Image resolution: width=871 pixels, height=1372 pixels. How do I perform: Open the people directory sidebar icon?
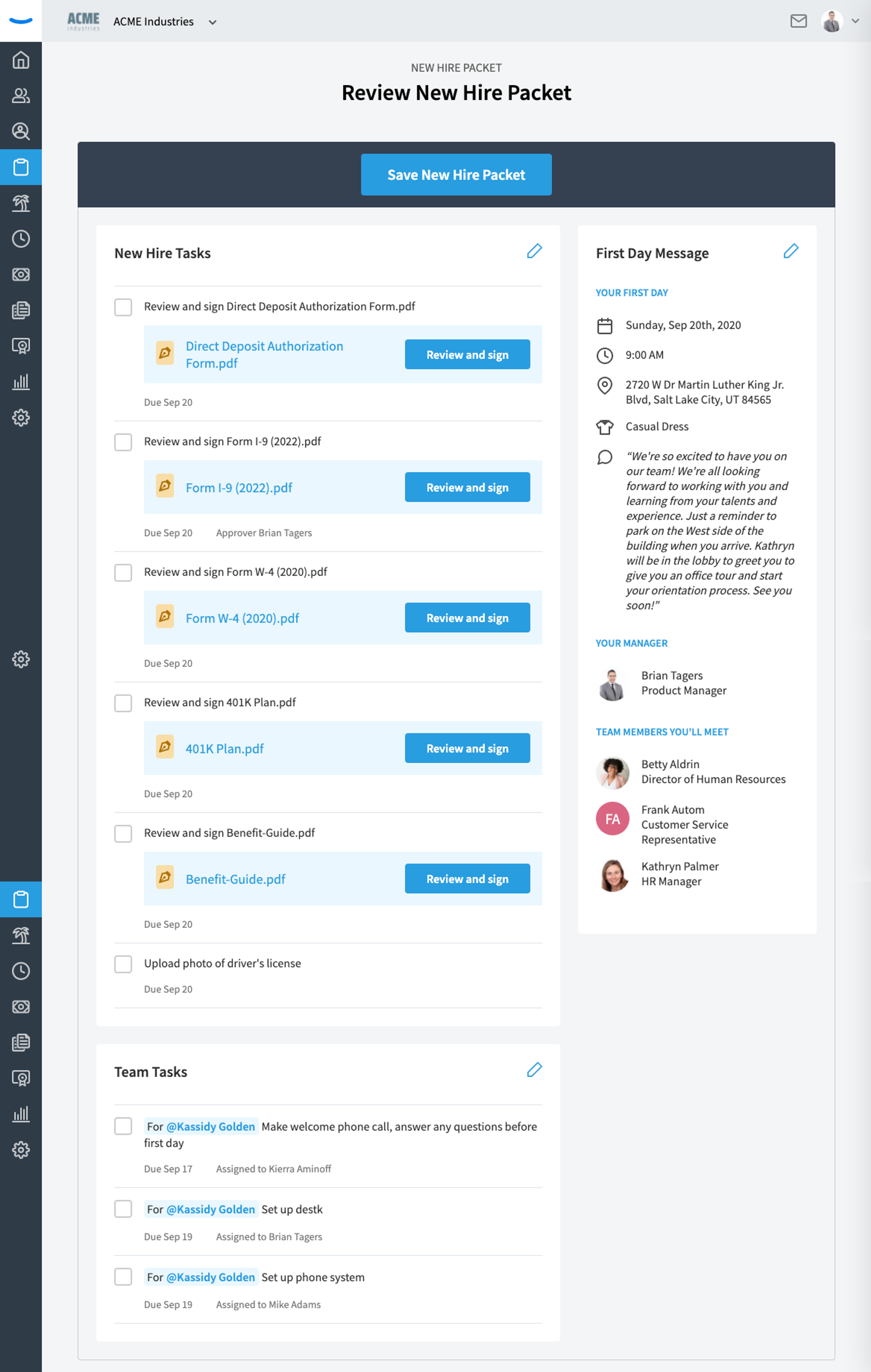tap(21, 96)
